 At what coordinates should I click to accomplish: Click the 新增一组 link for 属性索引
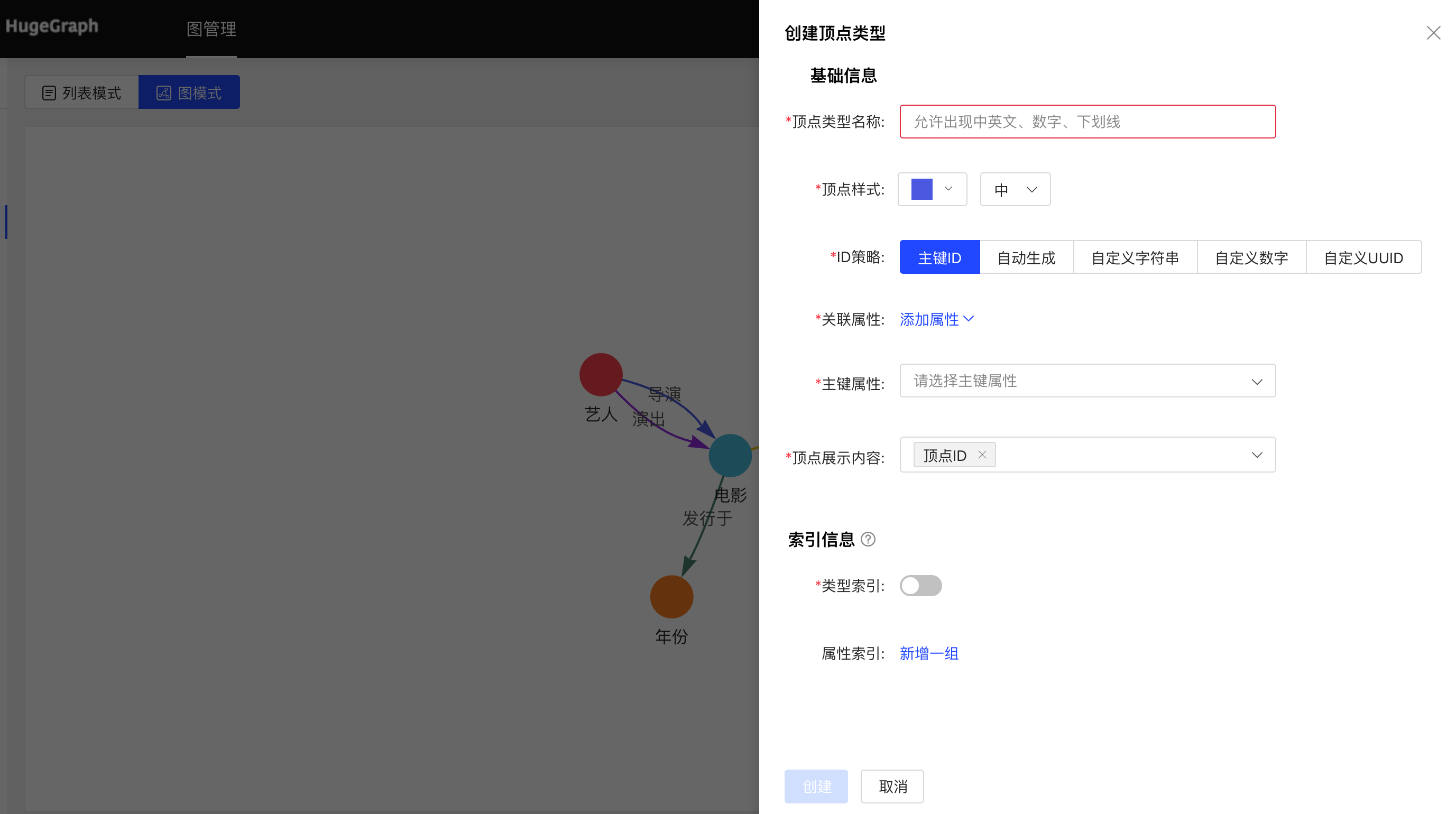pyautogui.click(x=929, y=653)
